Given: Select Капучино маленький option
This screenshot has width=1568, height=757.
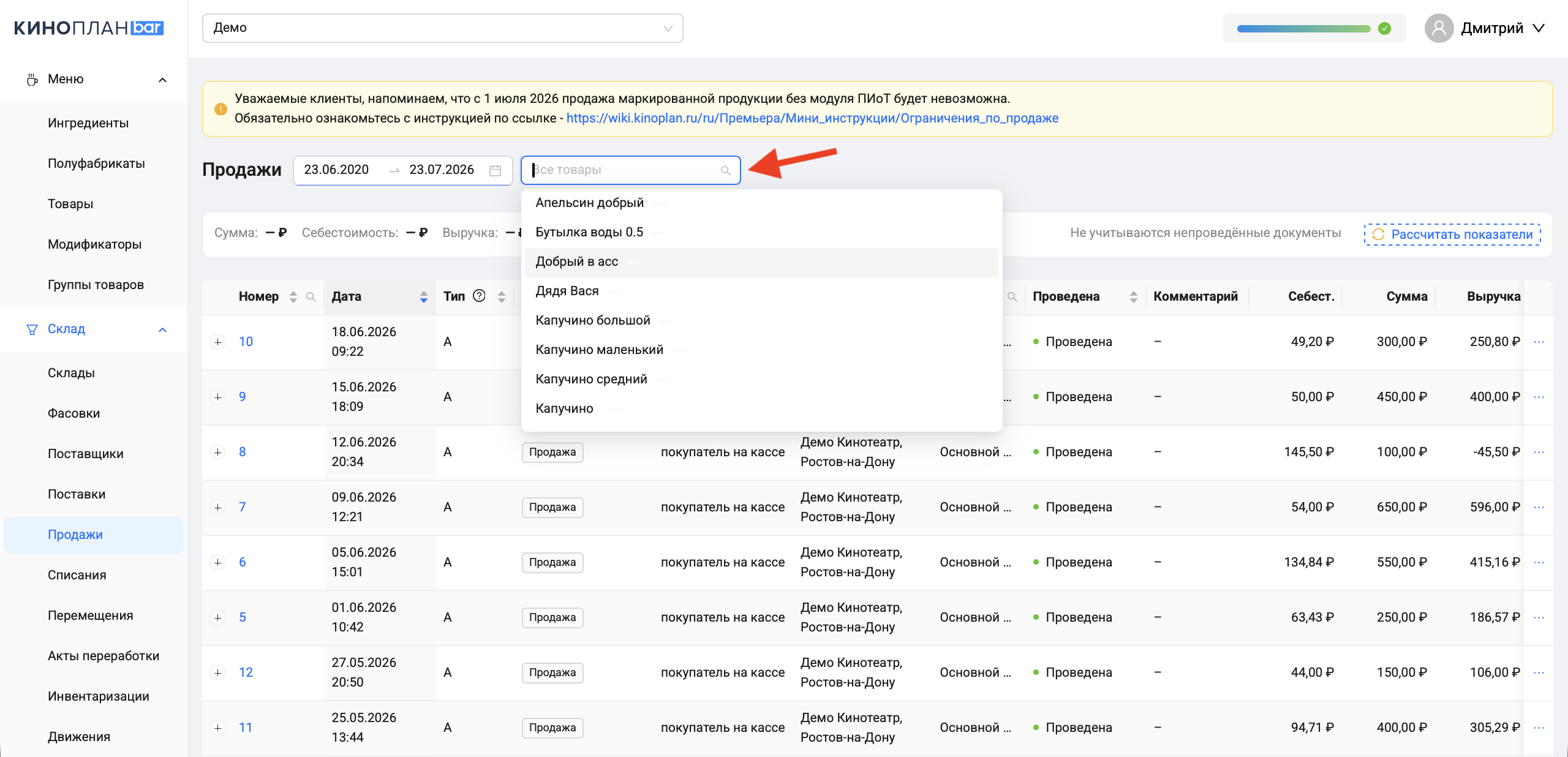Looking at the screenshot, I should click(761, 350).
